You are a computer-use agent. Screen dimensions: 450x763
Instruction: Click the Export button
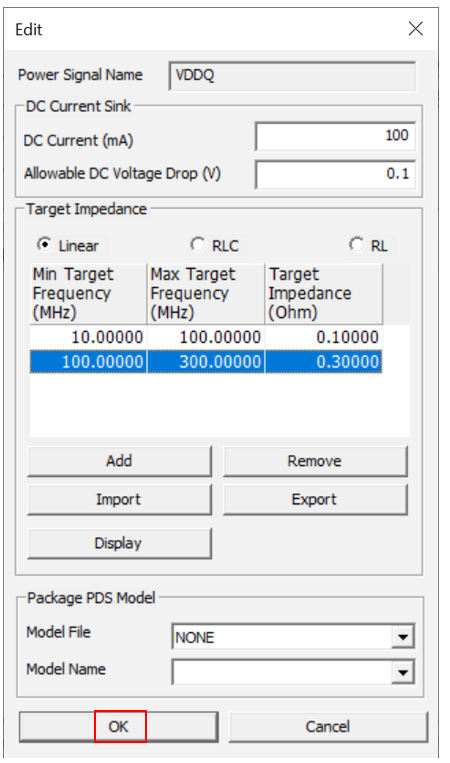tap(315, 500)
